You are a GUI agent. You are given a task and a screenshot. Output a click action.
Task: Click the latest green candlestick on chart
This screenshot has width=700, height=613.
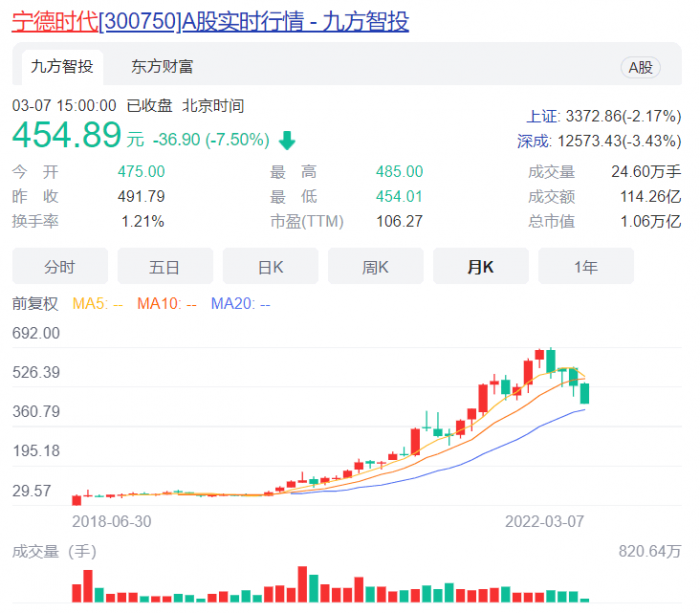[x=585, y=393]
